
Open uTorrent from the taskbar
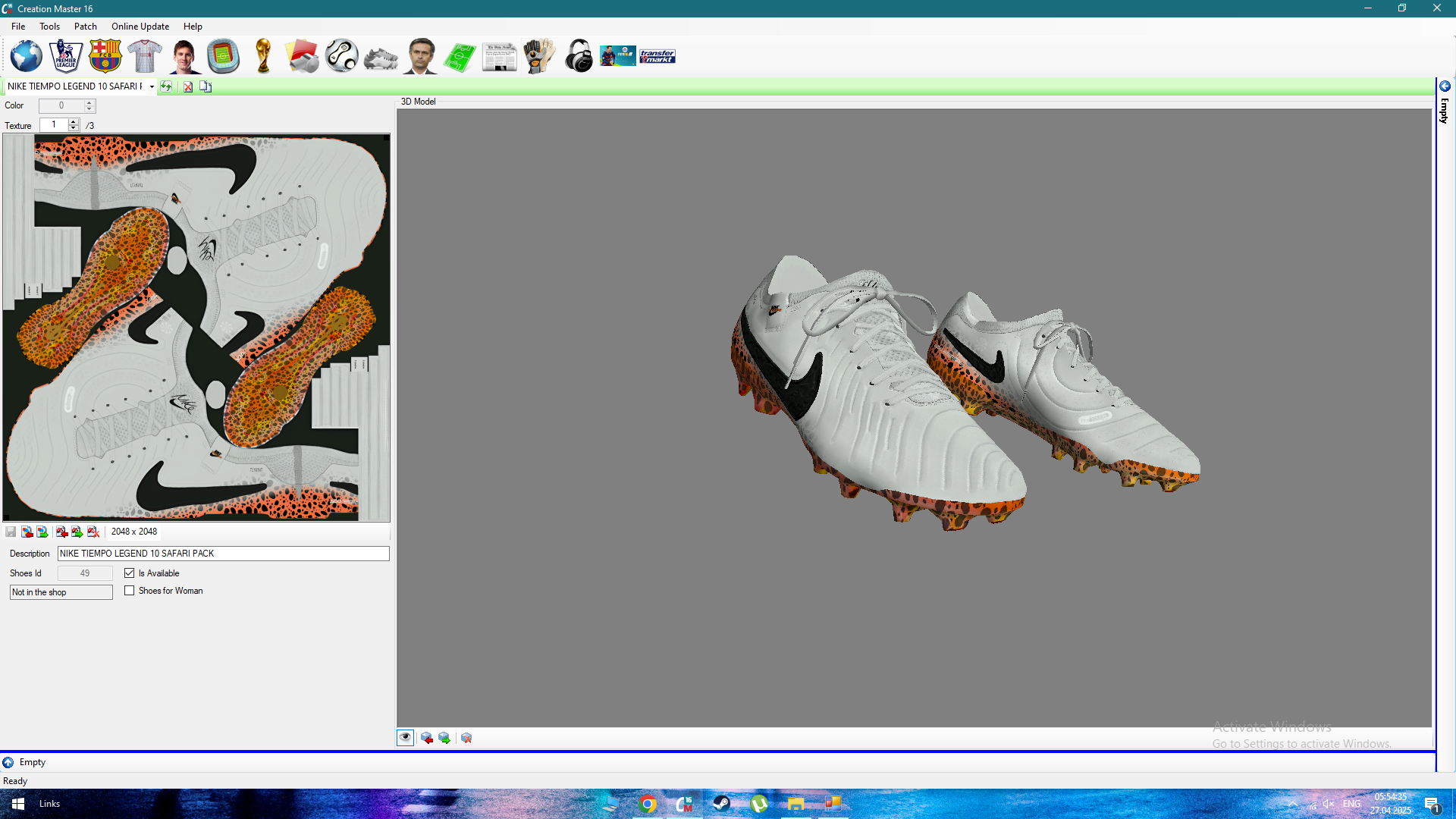click(758, 804)
